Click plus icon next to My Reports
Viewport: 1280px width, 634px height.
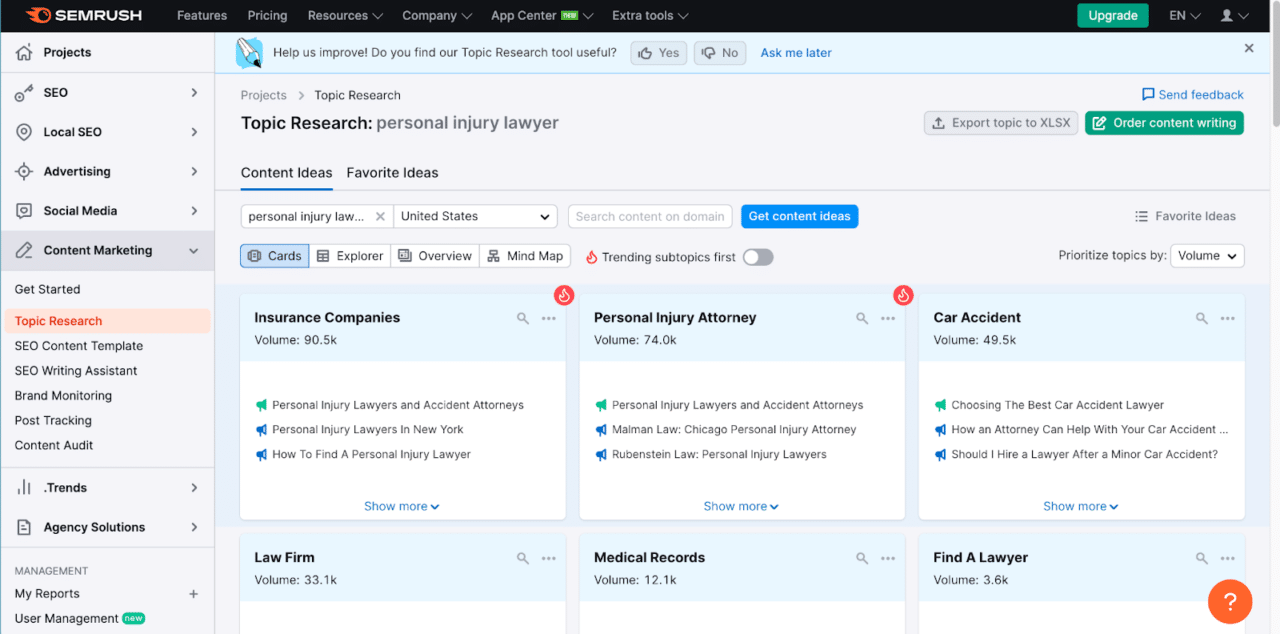point(194,594)
